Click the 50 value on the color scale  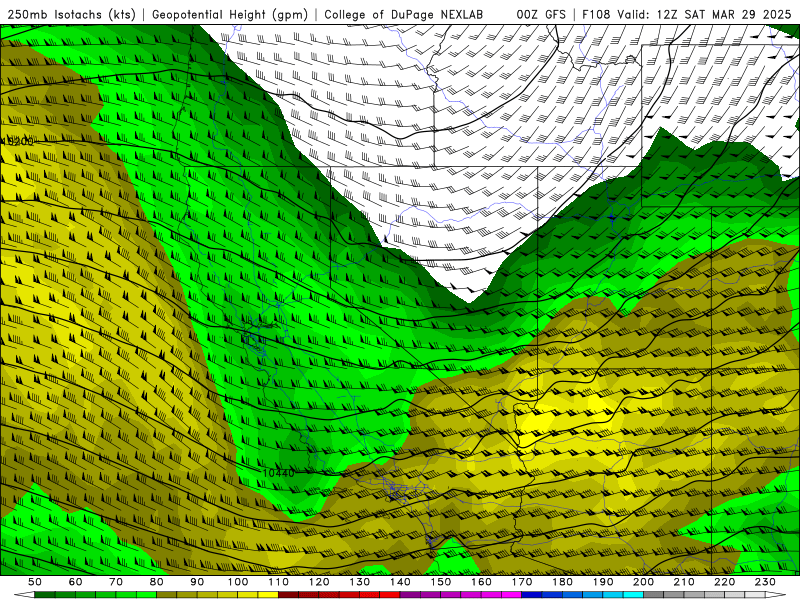click(x=35, y=582)
